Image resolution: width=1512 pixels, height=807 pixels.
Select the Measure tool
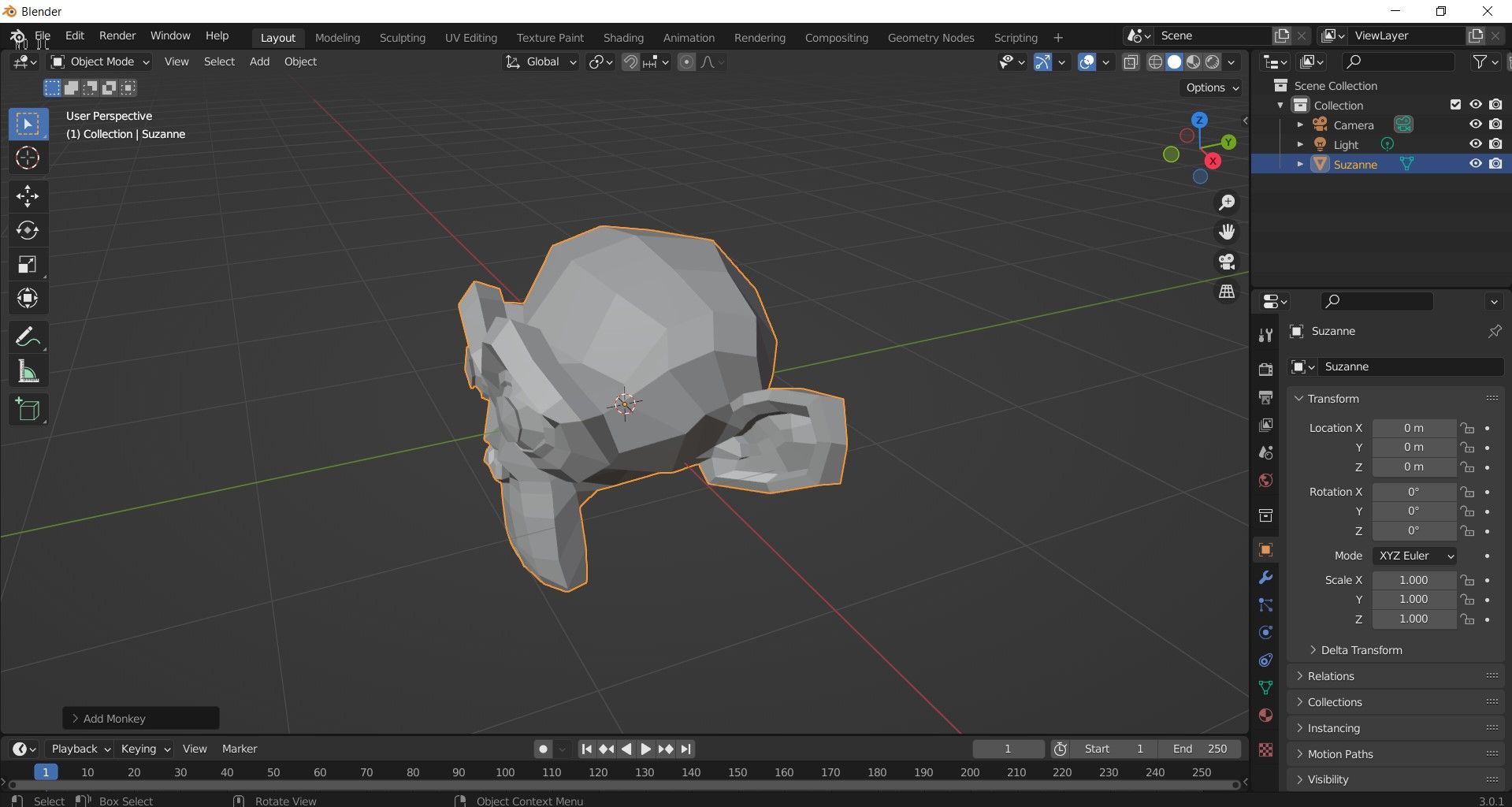pyautogui.click(x=28, y=370)
